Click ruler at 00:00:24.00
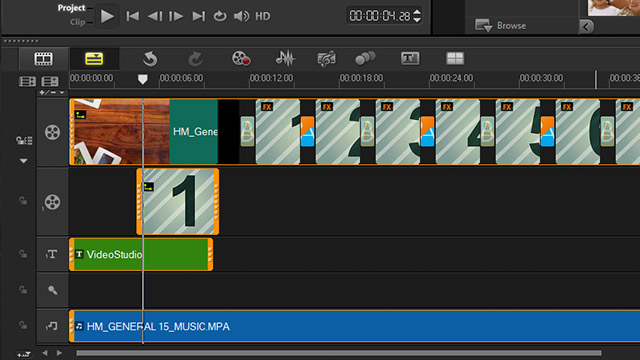The height and width of the screenshot is (360, 640). click(x=451, y=78)
